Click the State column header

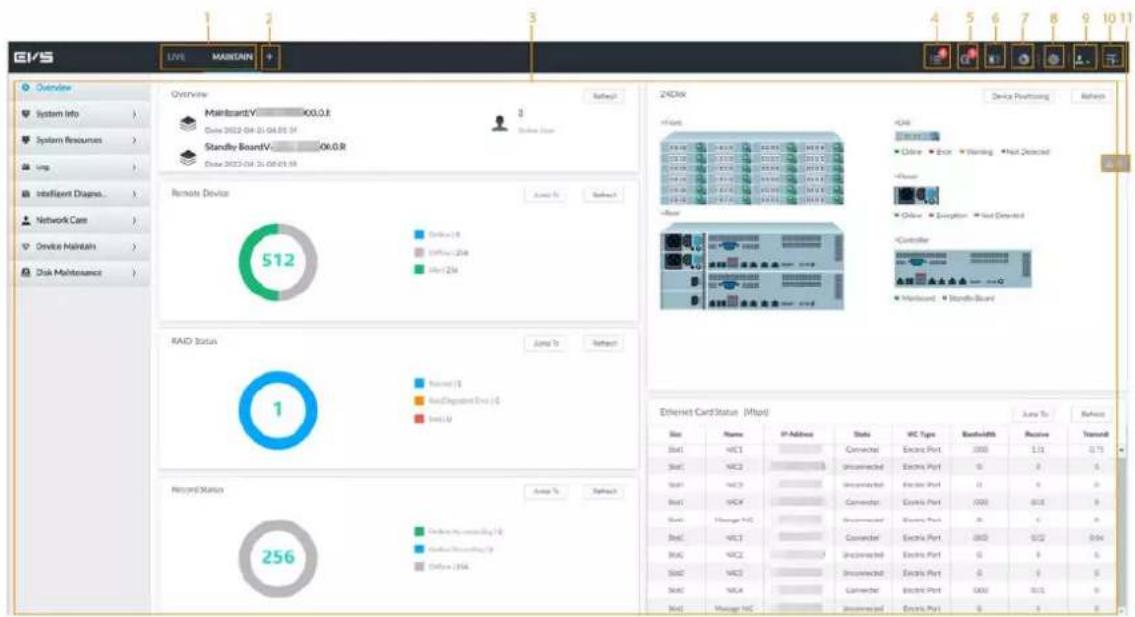[862, 435]
